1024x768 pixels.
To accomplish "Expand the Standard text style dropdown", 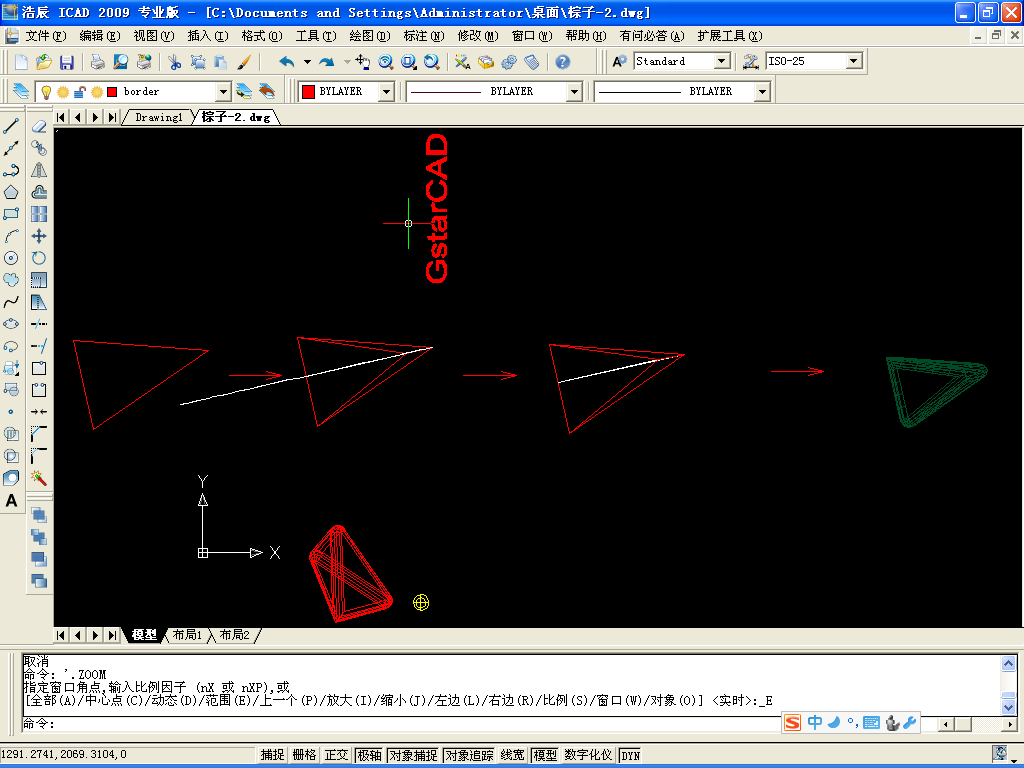I will (722, 61).
